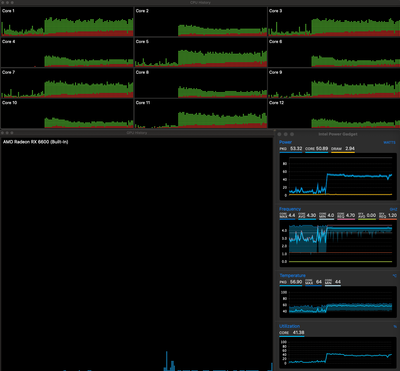Select the Utilization section heading
The width and height of the screenshot is (400, 371).
click(x=289, y=326)
